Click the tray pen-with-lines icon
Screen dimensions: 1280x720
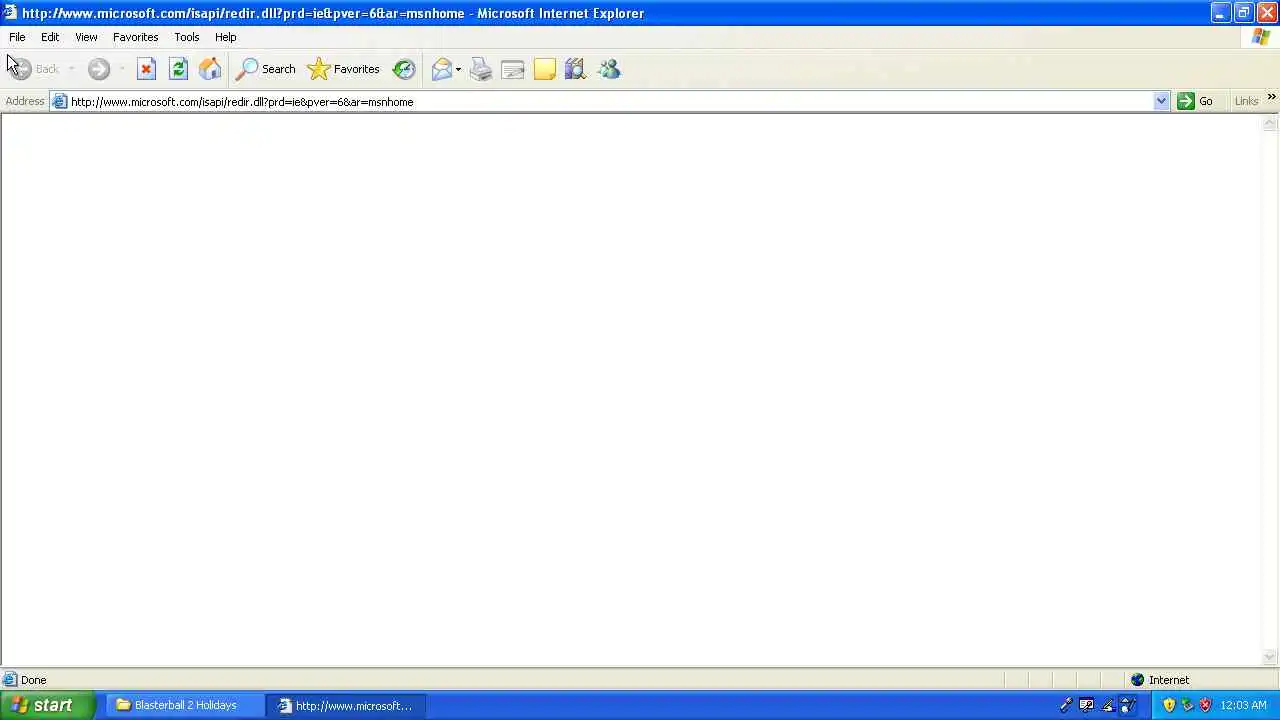point(1107,705)
